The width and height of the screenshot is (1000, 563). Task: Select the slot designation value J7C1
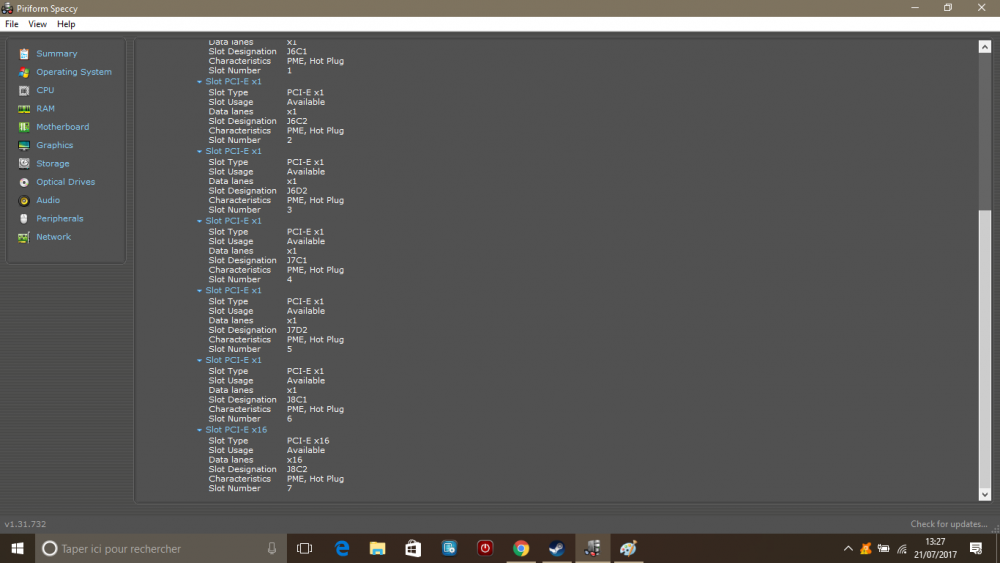pos(297,260)
